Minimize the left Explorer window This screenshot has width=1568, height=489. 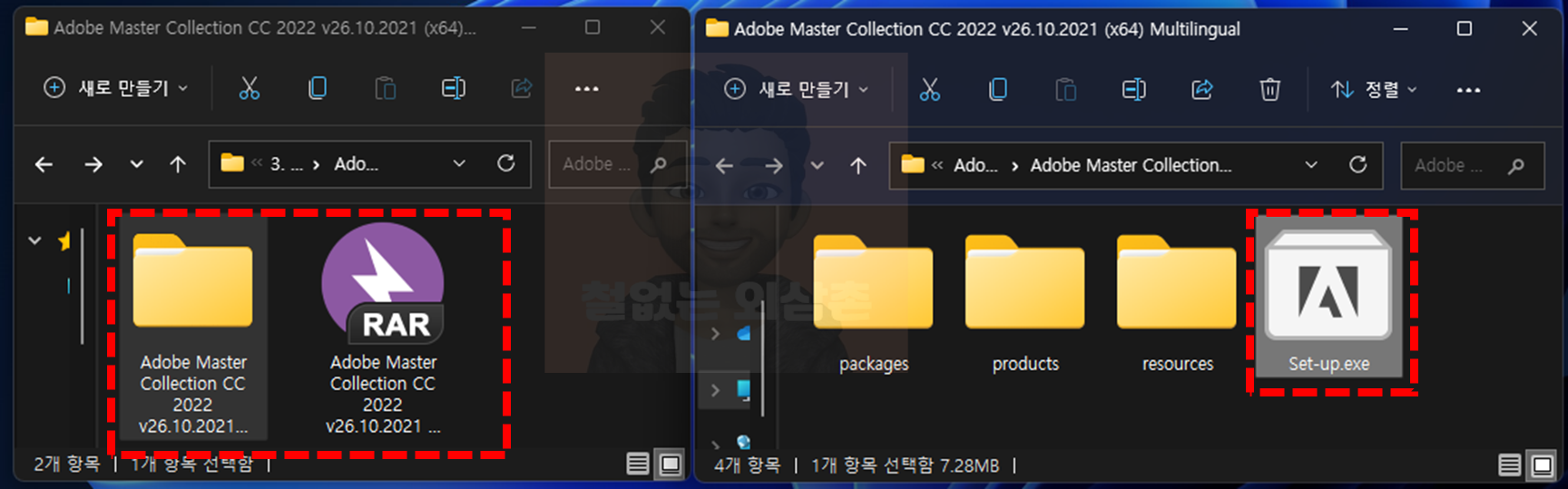[528, 27]
